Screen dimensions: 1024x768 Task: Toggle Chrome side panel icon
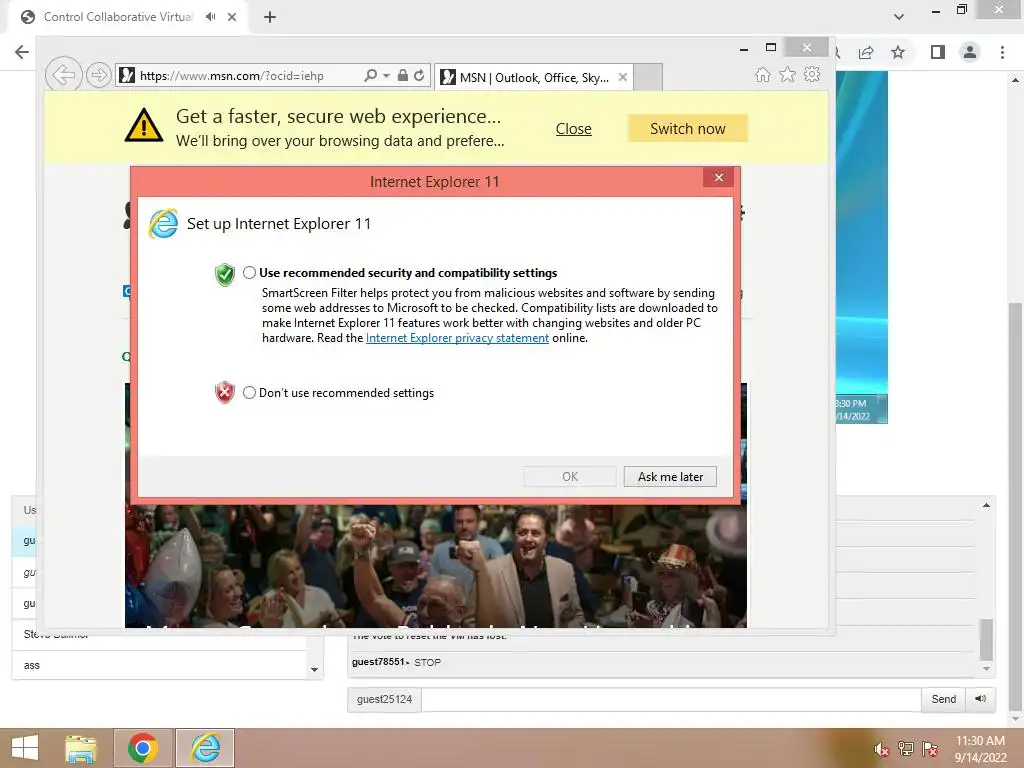click(x=938, y=52)
